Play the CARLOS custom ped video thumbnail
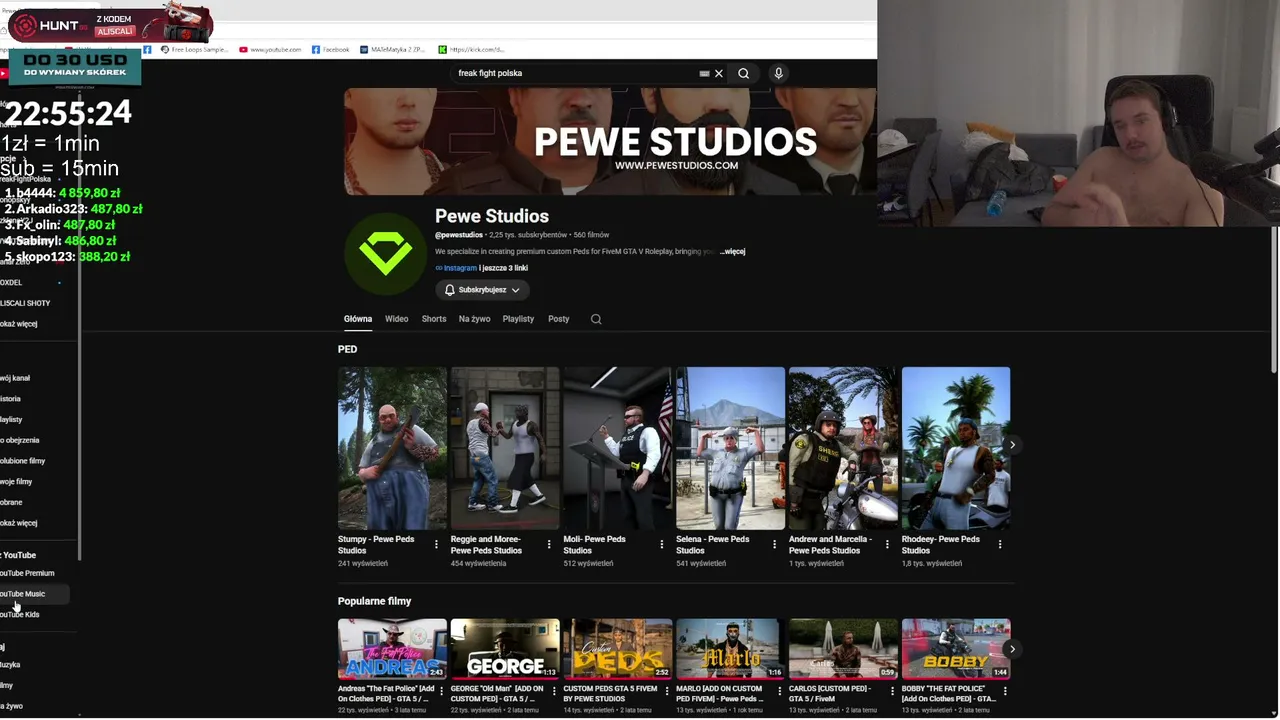The image size is (1280, 720). pyautogui.click(x=843, y=649)
